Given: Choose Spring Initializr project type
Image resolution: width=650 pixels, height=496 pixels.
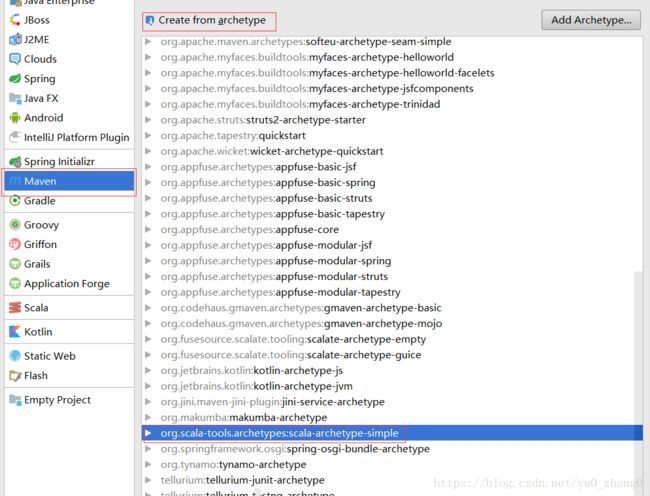Looking at the screenshot, I should 69,161.
